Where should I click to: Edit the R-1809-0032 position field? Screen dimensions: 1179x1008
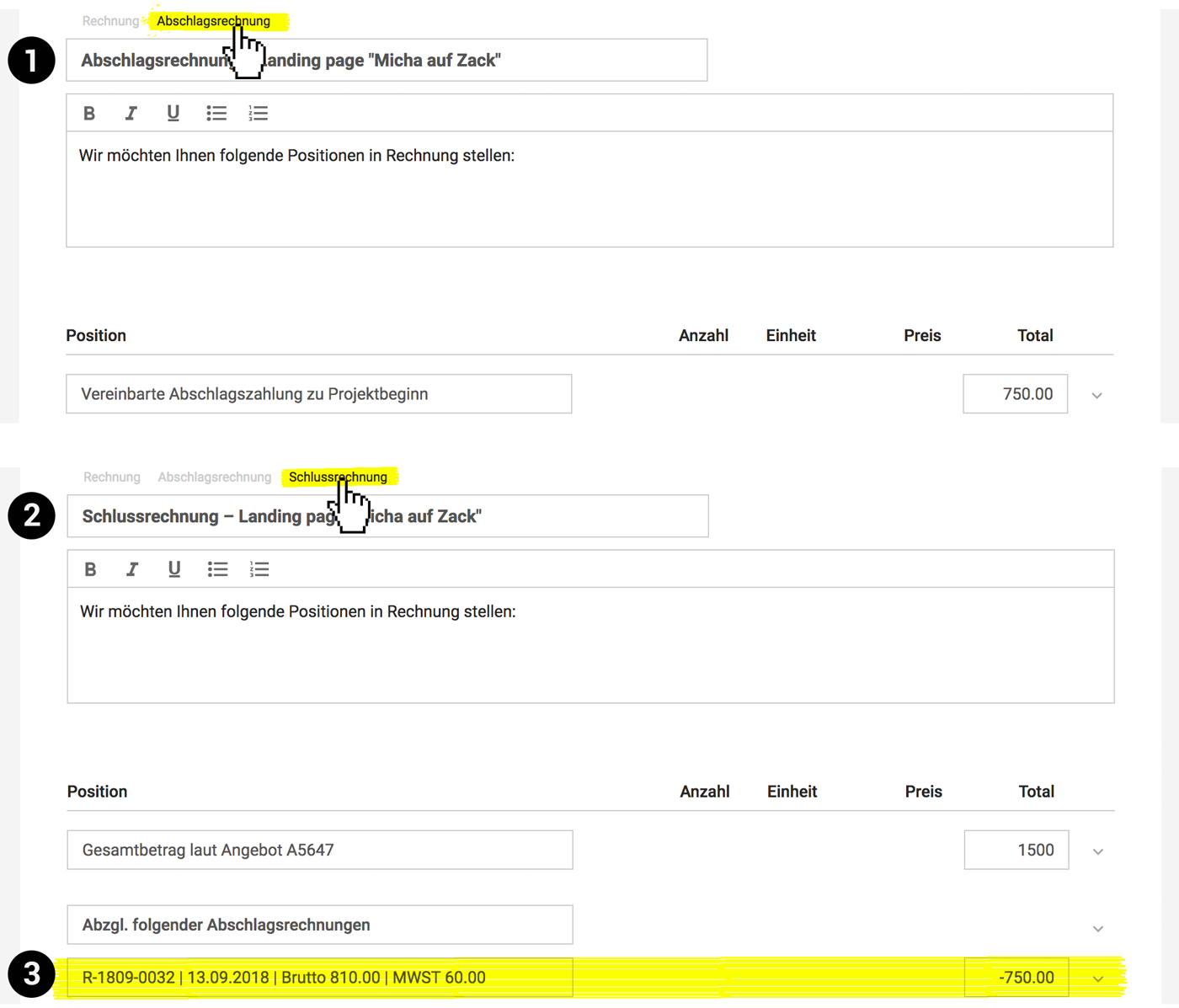point(320,978)
